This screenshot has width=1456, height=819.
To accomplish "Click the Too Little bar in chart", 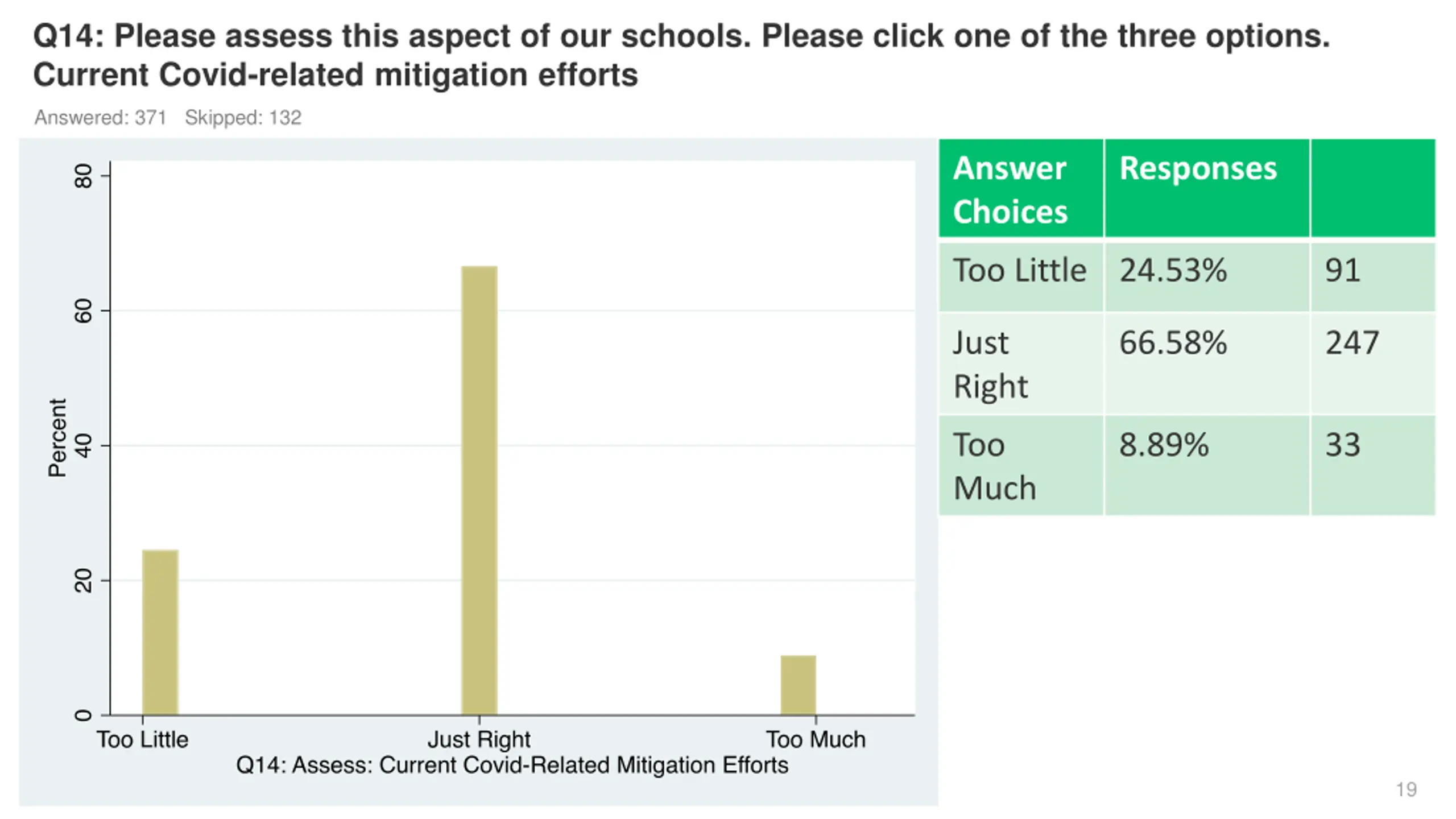I will pyautogui.click(x=160, y=632).
